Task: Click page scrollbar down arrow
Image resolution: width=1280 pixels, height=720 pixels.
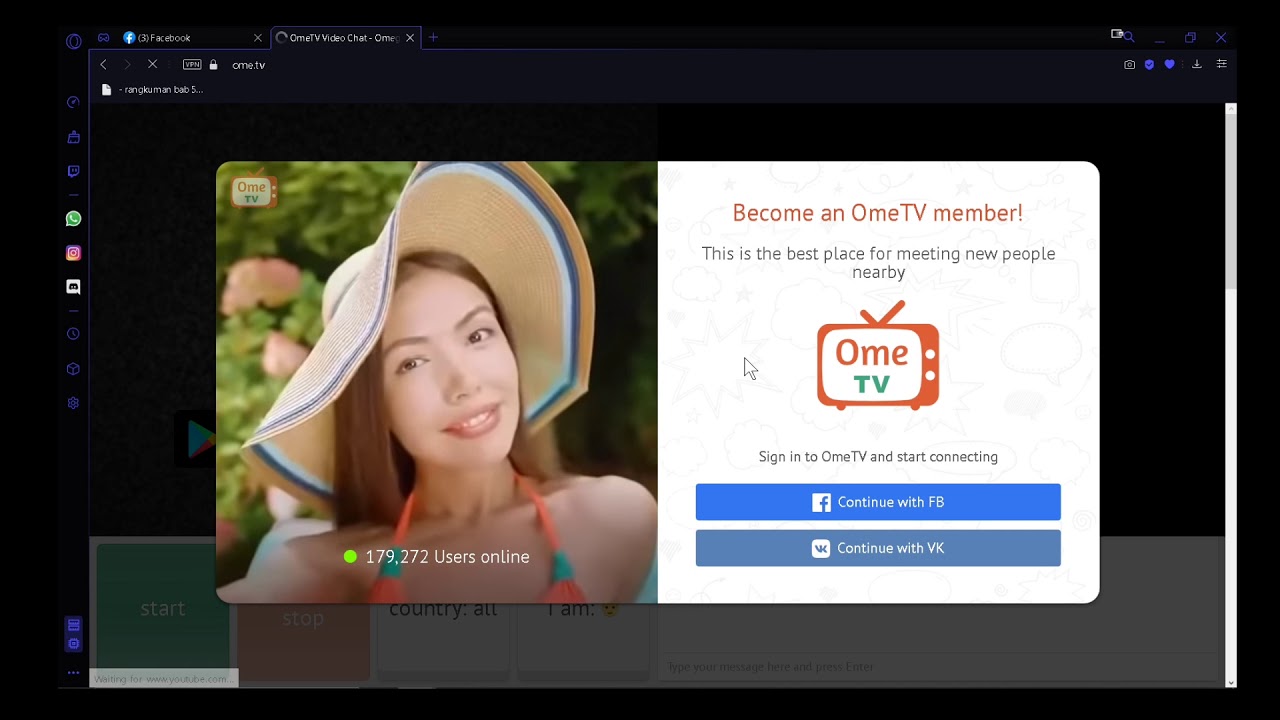Action: 1231,682
